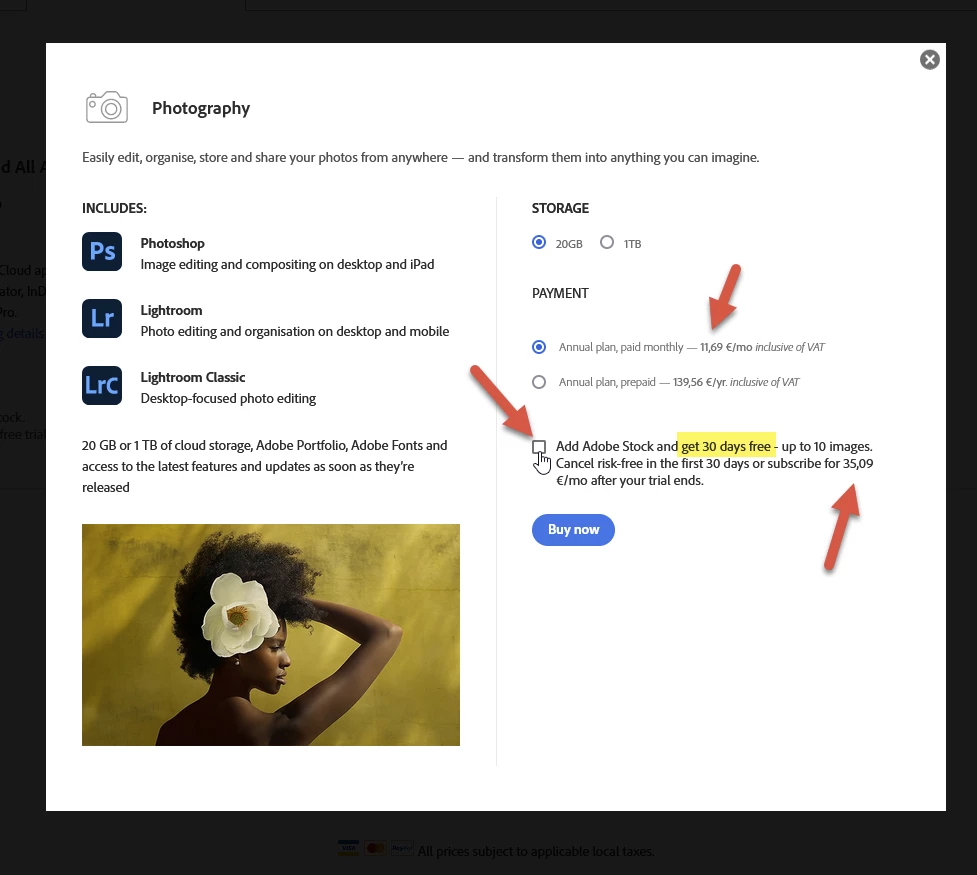Screen dimensions: 977x875
Task: Click 'All prices subject to applicable local taxes' text
Action: pyautogui.click(x=536, y=851)
